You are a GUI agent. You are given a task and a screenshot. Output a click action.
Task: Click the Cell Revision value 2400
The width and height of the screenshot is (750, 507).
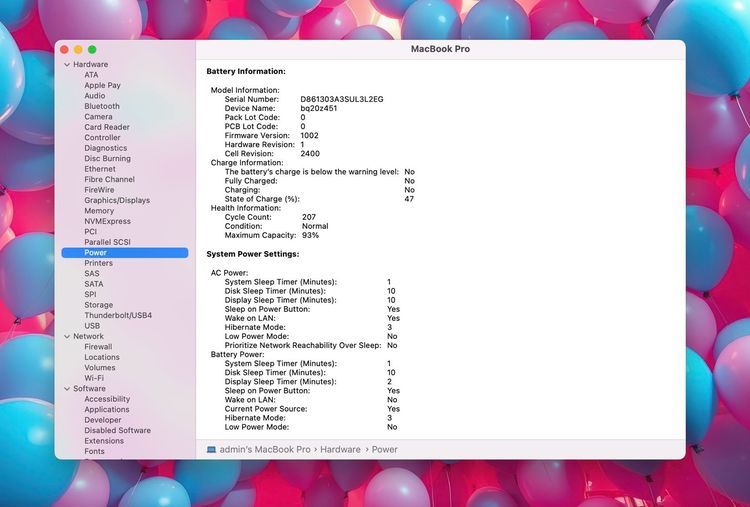coord(310,154)
